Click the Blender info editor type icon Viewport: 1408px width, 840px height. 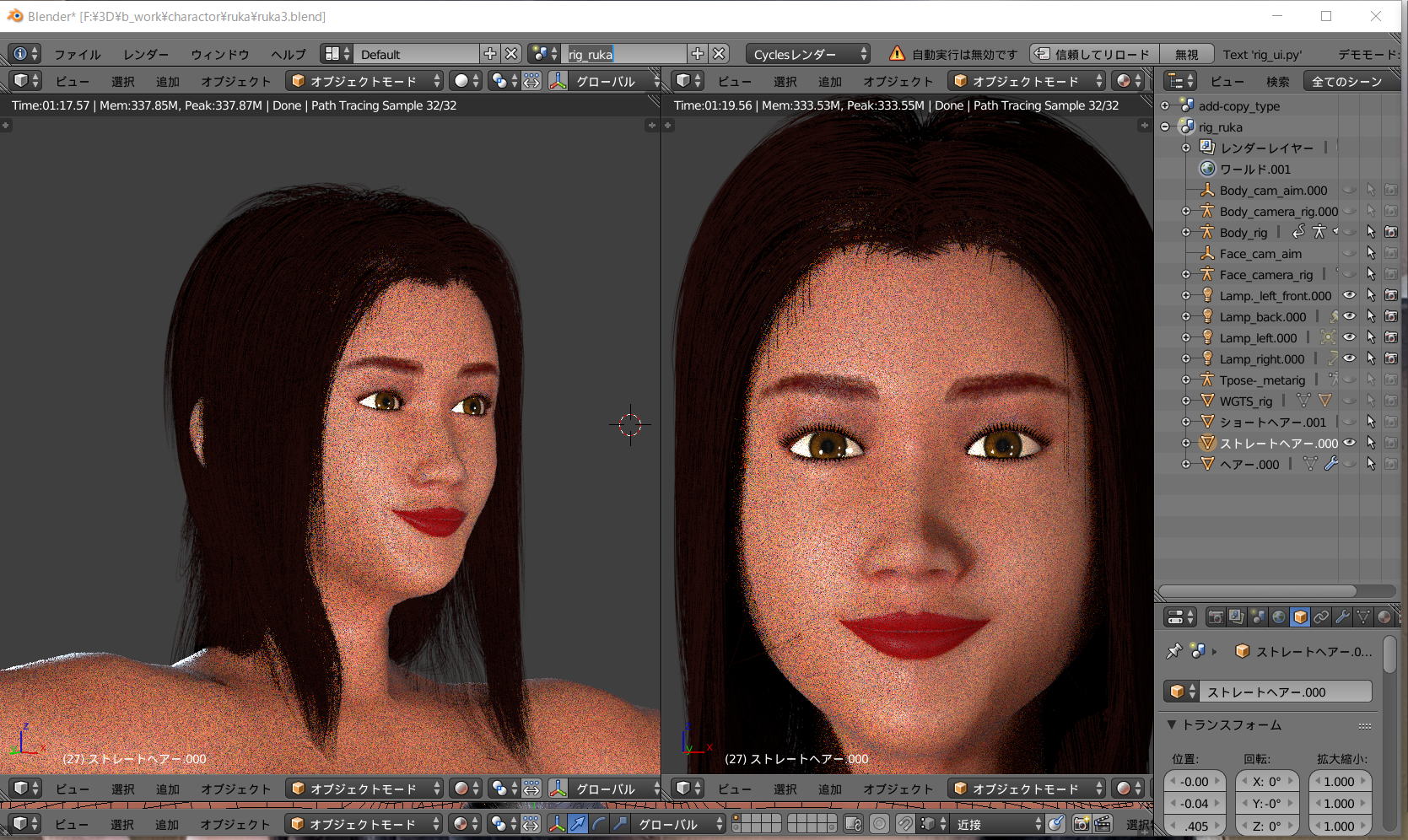click(x=19, y=54)
